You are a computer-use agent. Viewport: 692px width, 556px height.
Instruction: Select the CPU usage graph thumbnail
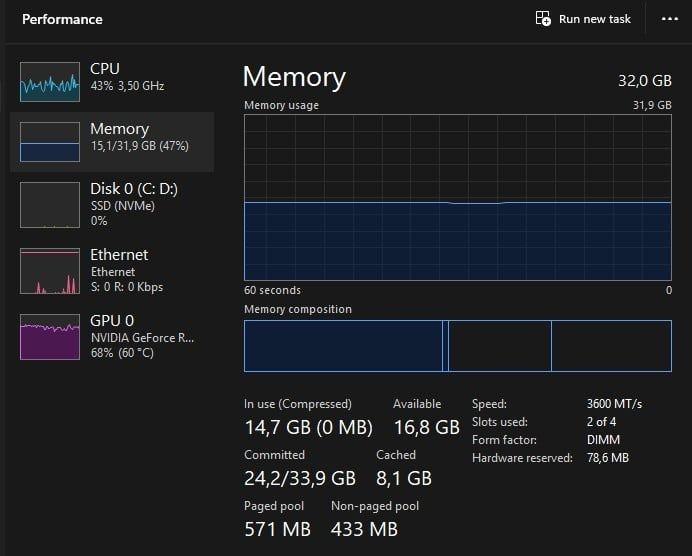pyautogui.click(x=50, y=82)
